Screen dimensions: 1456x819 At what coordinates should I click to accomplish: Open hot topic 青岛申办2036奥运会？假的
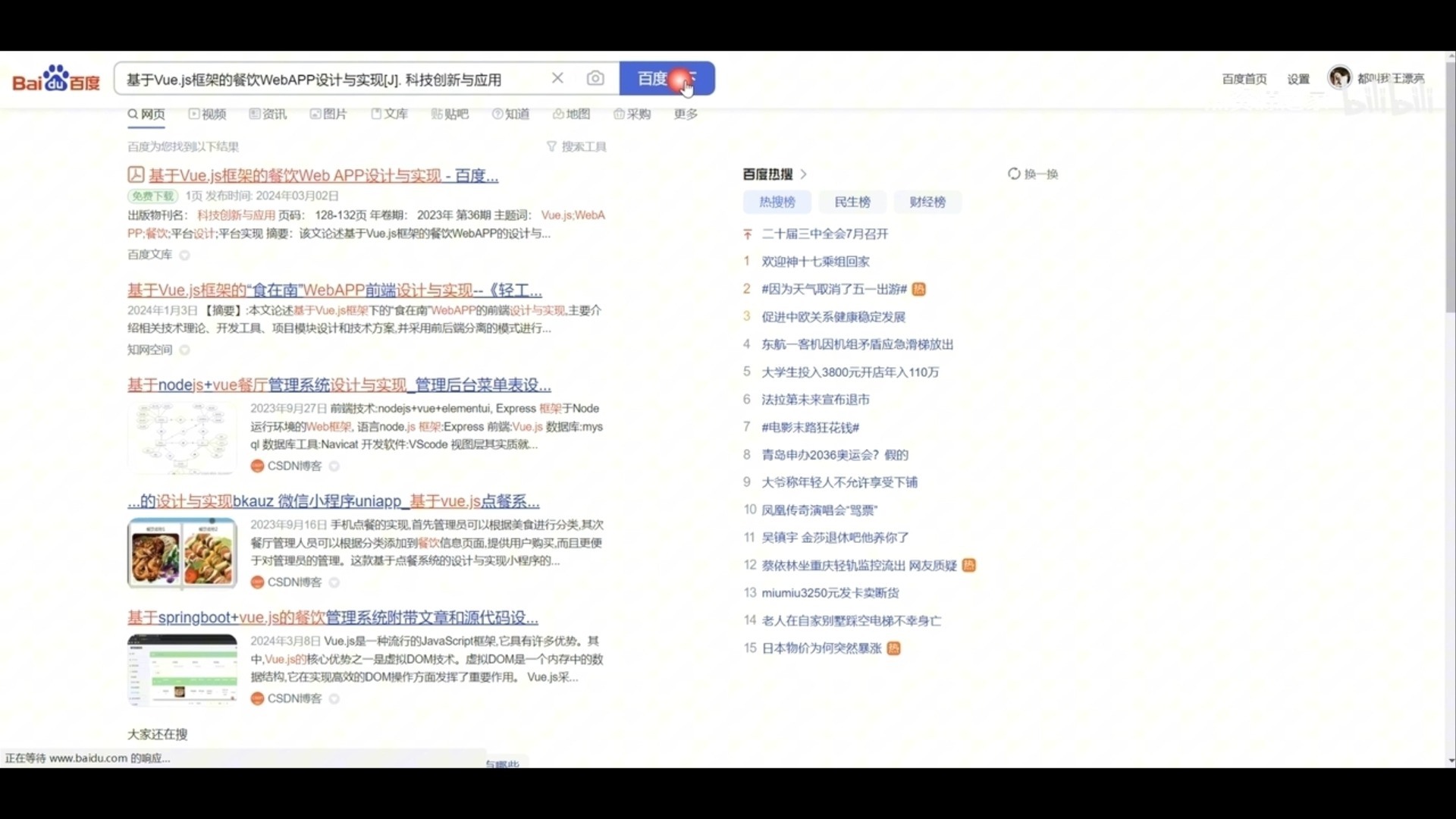[x=835, y=455]
